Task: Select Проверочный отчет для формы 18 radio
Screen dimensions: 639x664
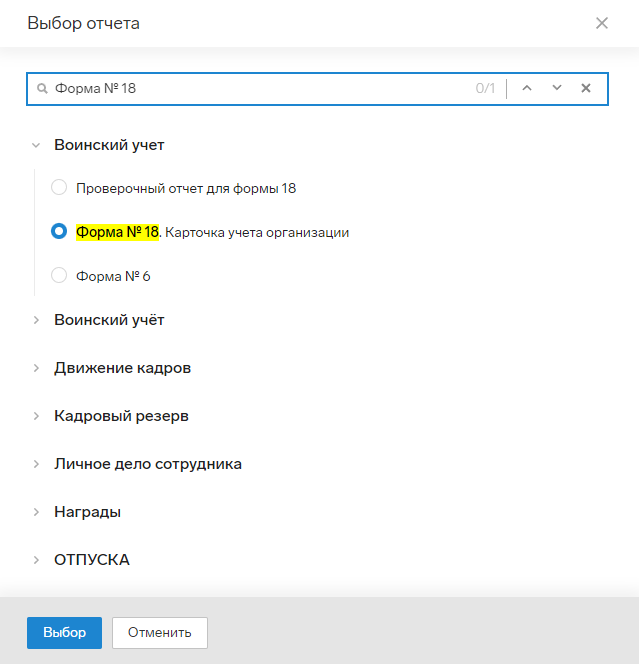Action: (x=59, y=187)
